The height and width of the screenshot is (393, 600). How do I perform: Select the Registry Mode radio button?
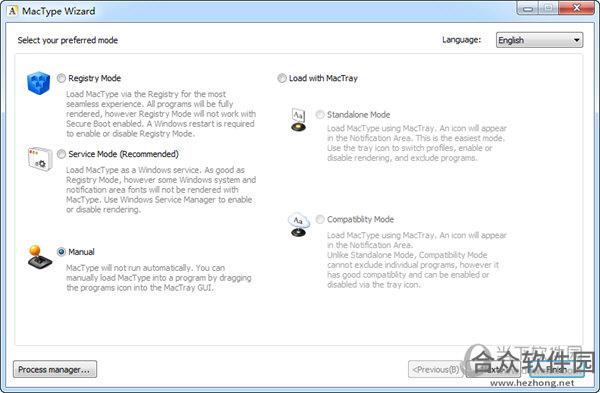coord(61,78)
